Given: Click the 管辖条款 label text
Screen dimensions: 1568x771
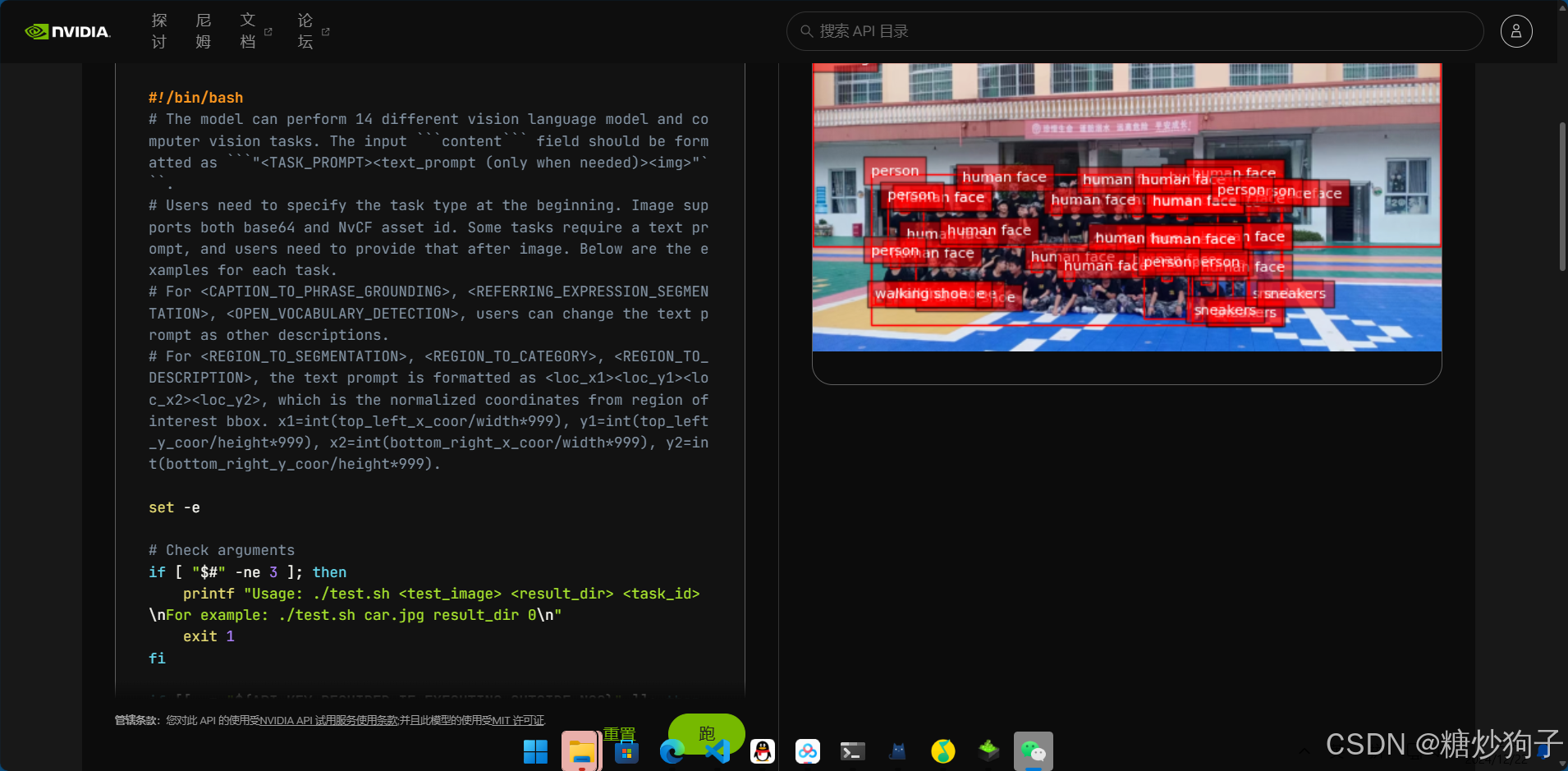Looking at the screenshot, I should click(136, 720).
